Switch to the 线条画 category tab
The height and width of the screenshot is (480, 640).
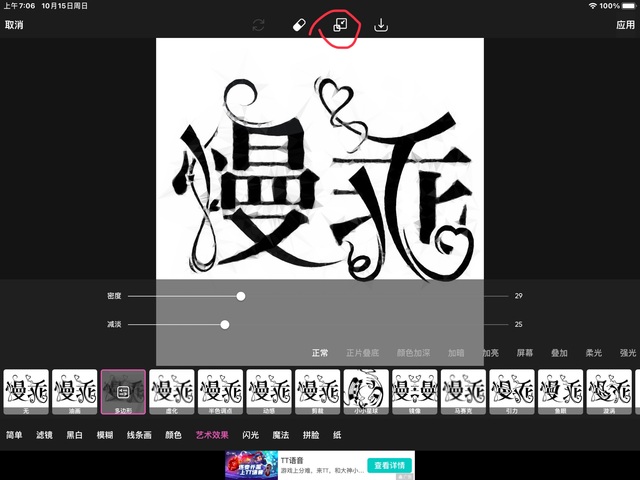139,435
